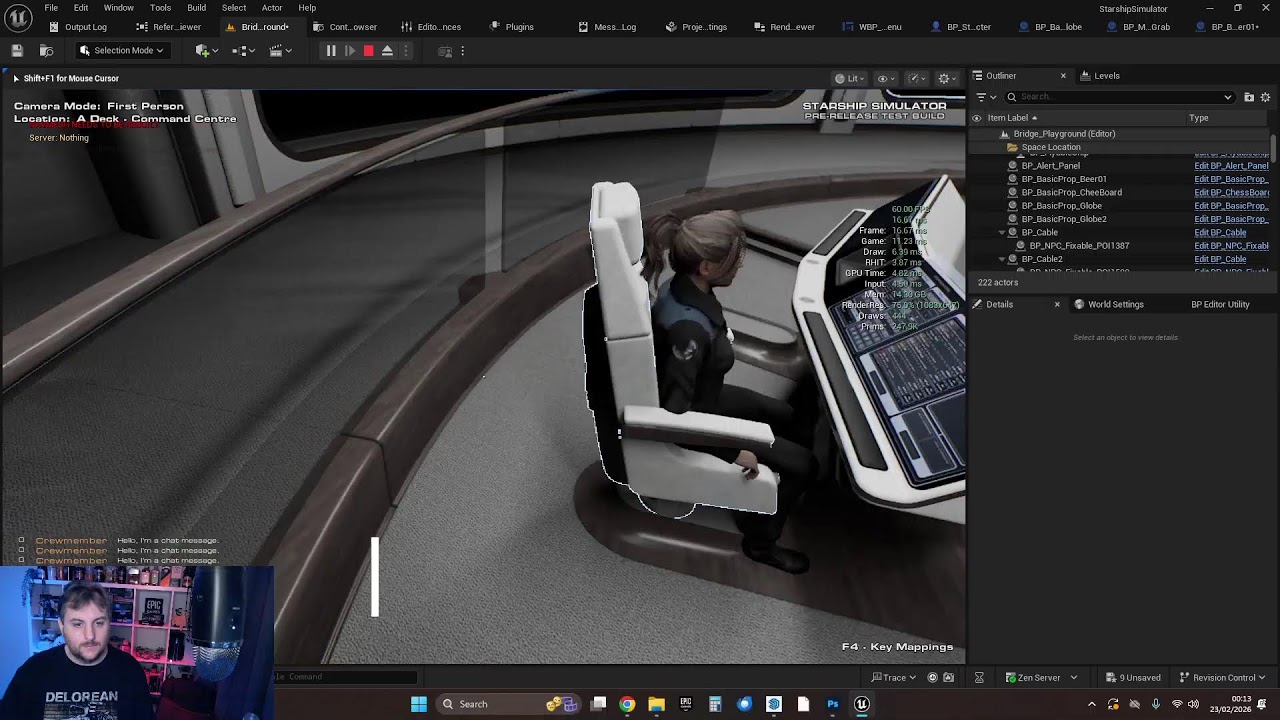
Task: Open the BP Editor Utility tab
Action: click(1220, 304)
